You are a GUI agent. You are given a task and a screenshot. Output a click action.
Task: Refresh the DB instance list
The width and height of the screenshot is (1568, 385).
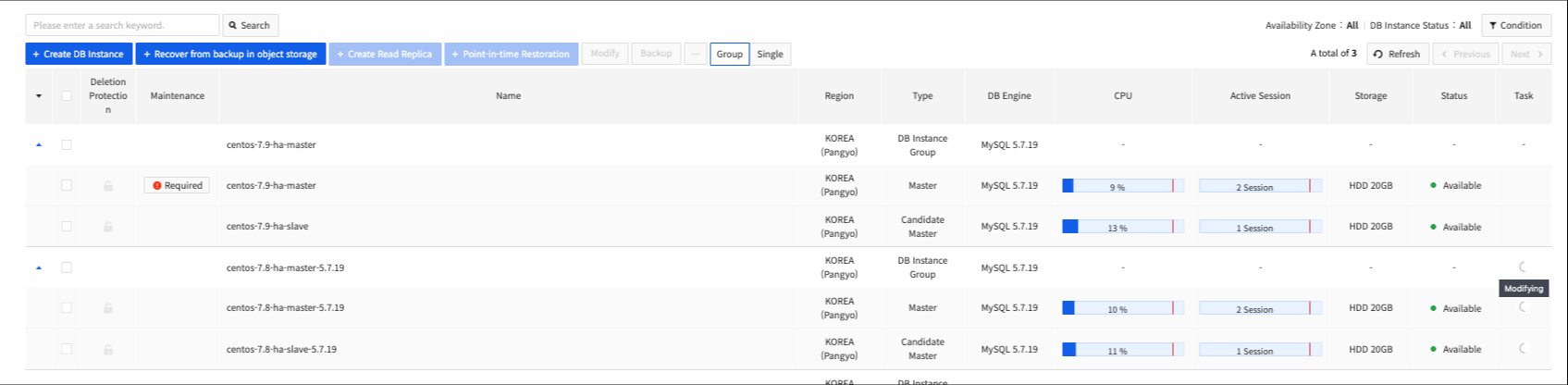(x=1397, y=54)
